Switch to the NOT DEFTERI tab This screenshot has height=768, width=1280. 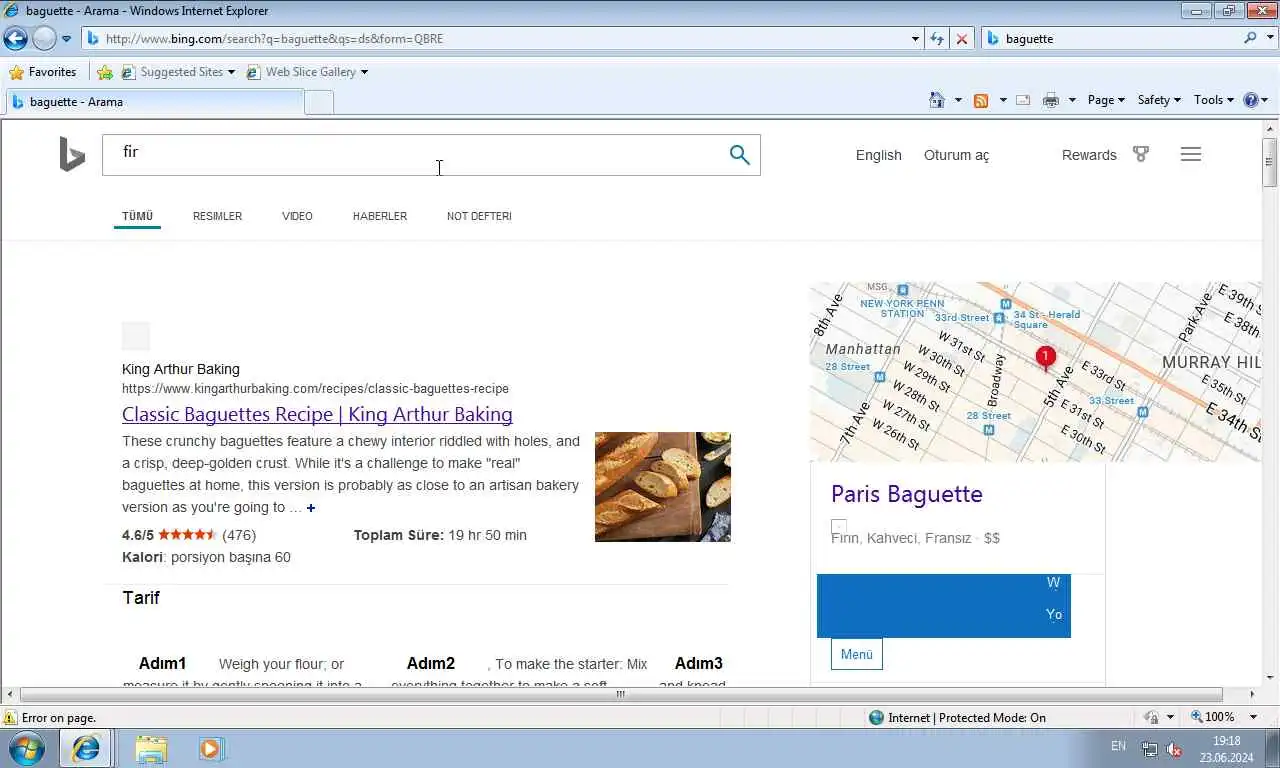coord(479,216)
